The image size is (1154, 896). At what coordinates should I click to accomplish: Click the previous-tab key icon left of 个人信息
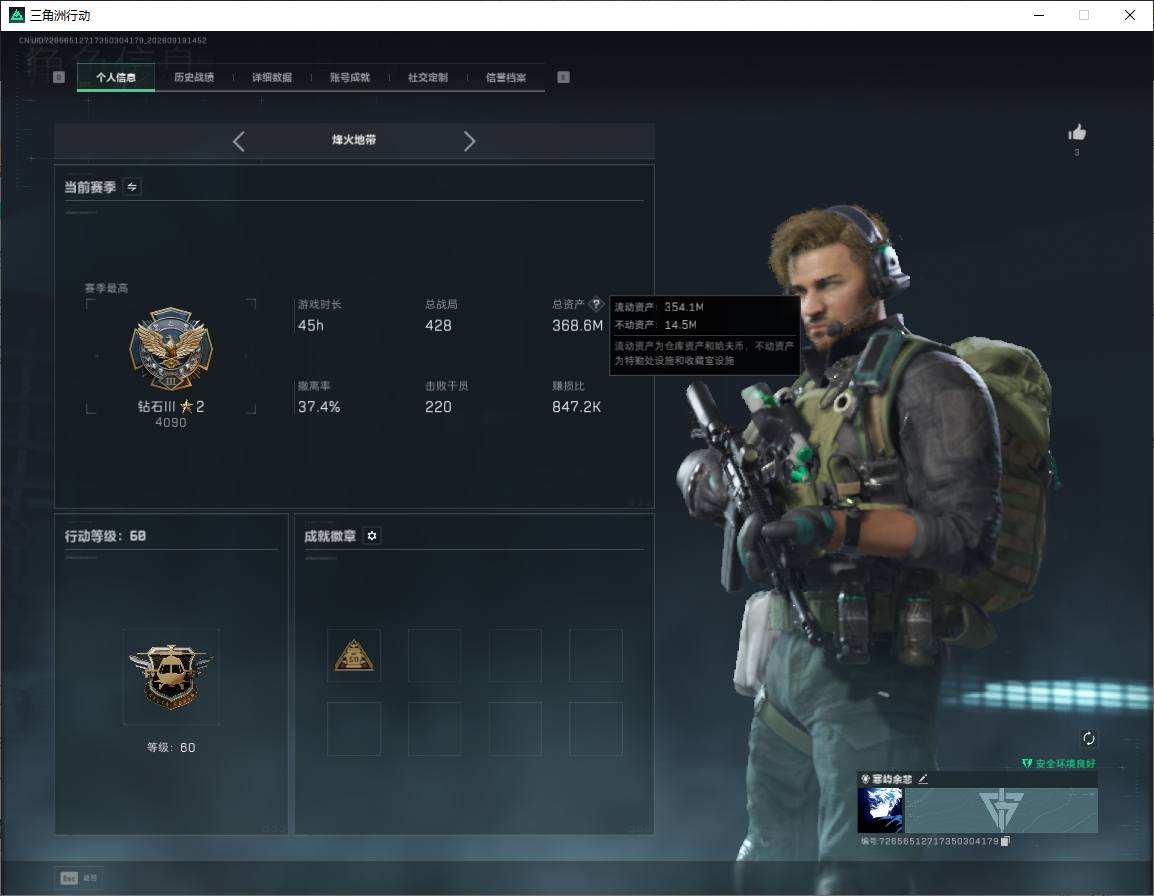pos(59,77)
